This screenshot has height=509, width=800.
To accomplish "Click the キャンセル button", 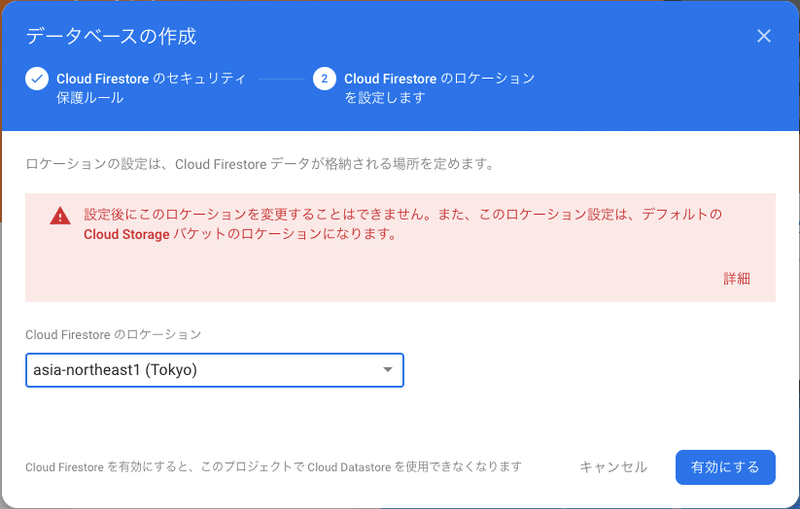I will point(613,467).
